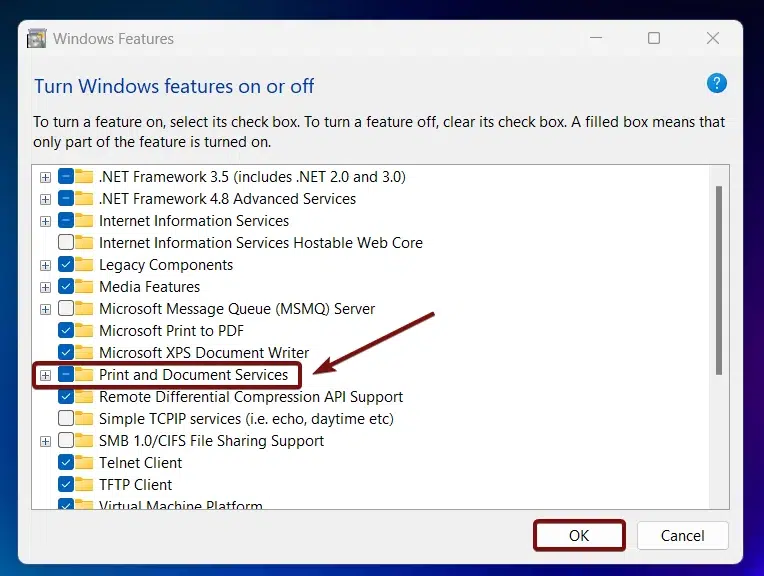This screenshot has height=576, width=764.
Task: Expand the Legacy Components node
Action: (45, 265)
